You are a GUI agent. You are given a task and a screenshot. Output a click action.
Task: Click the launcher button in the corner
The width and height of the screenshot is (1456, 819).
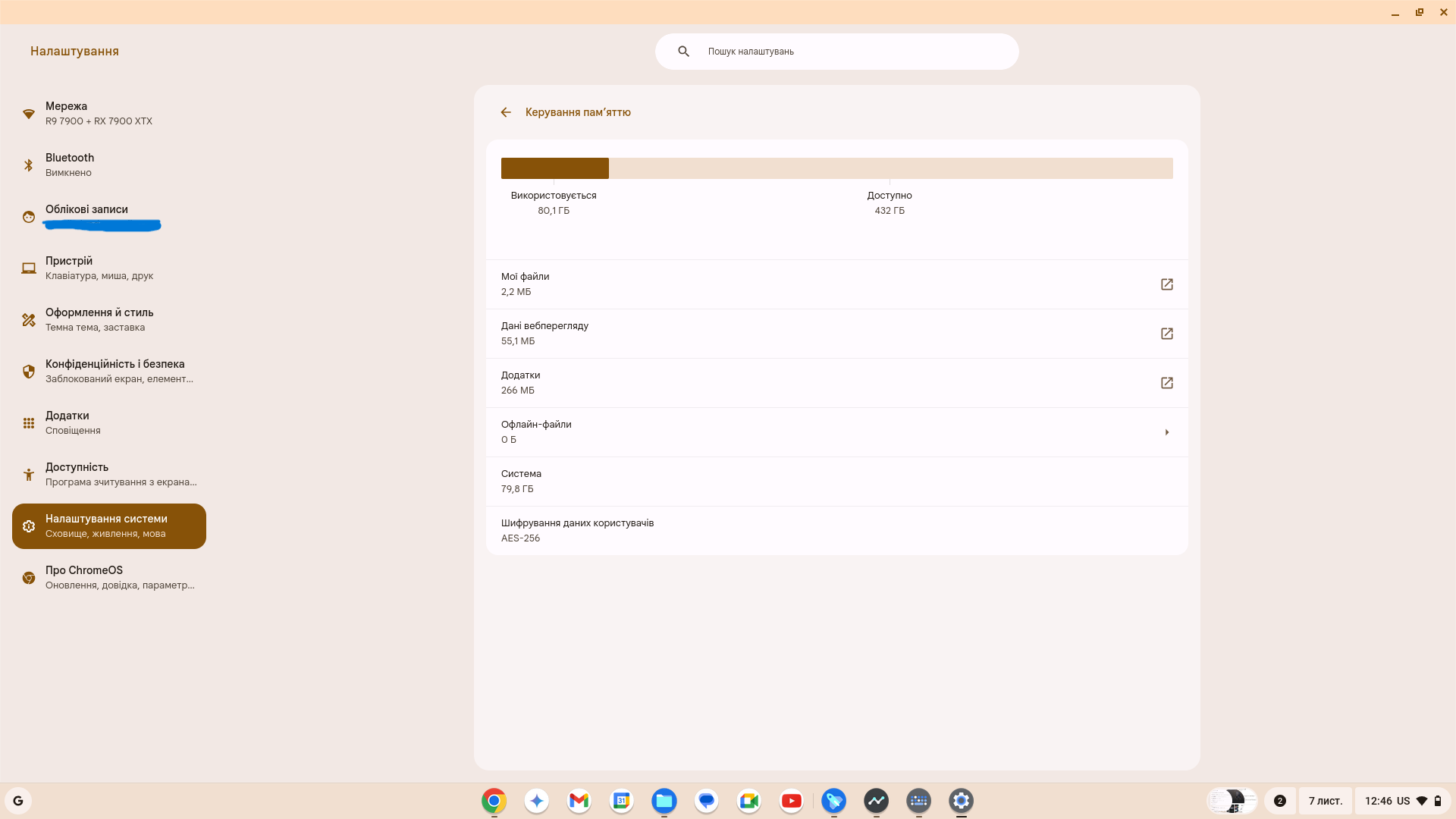(18, 801)
